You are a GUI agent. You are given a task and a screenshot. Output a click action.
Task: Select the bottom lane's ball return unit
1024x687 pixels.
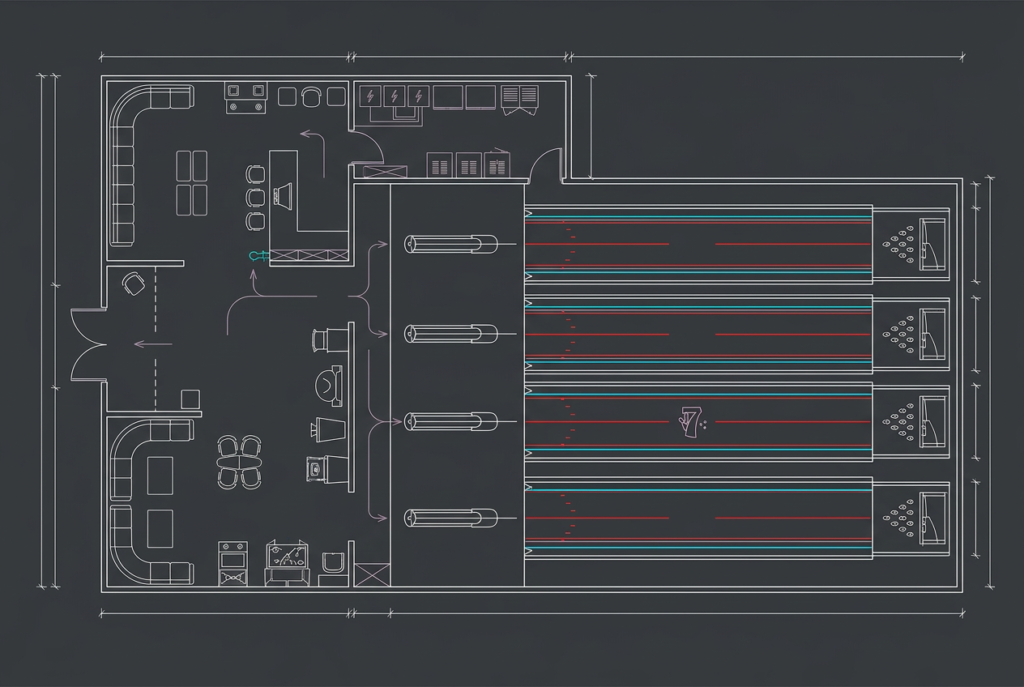pos(451,518)
